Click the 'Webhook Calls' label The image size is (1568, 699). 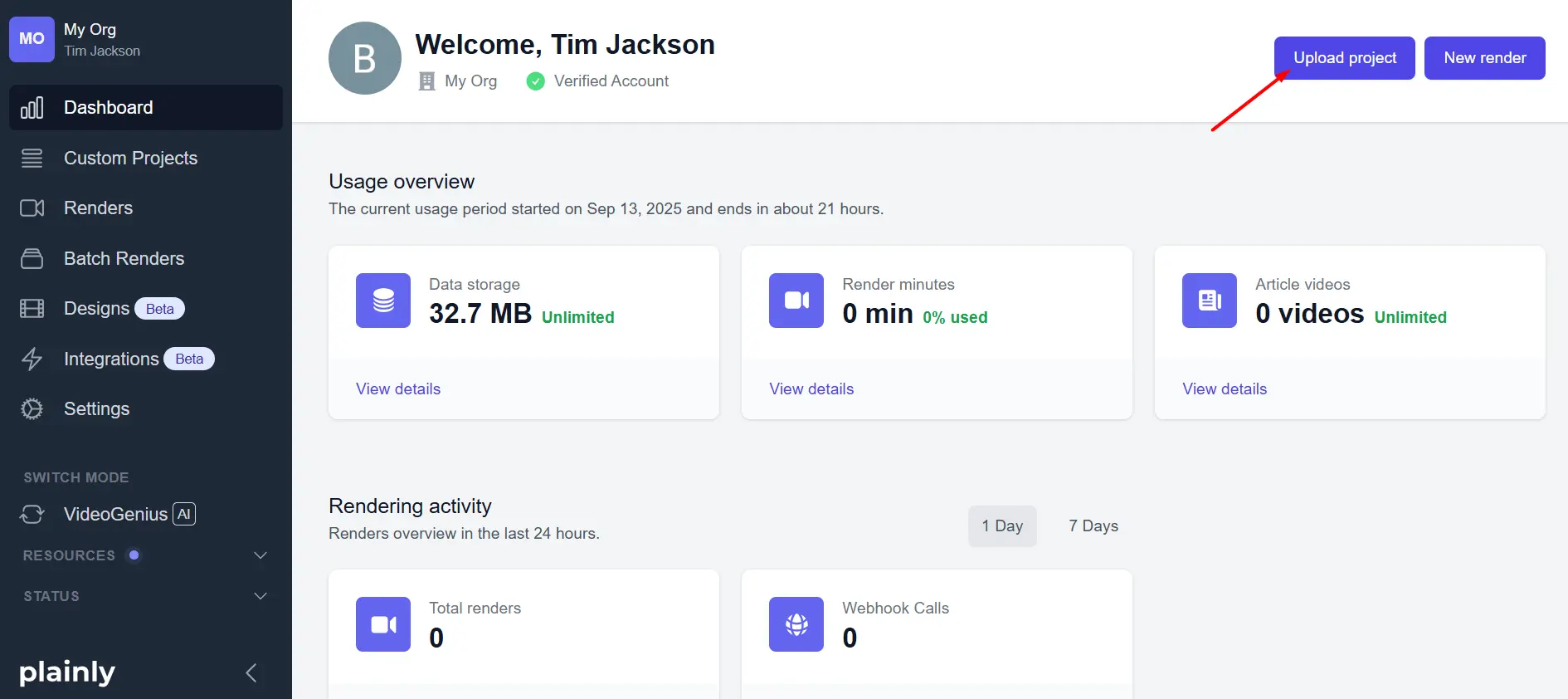click(x=895, y=609)
